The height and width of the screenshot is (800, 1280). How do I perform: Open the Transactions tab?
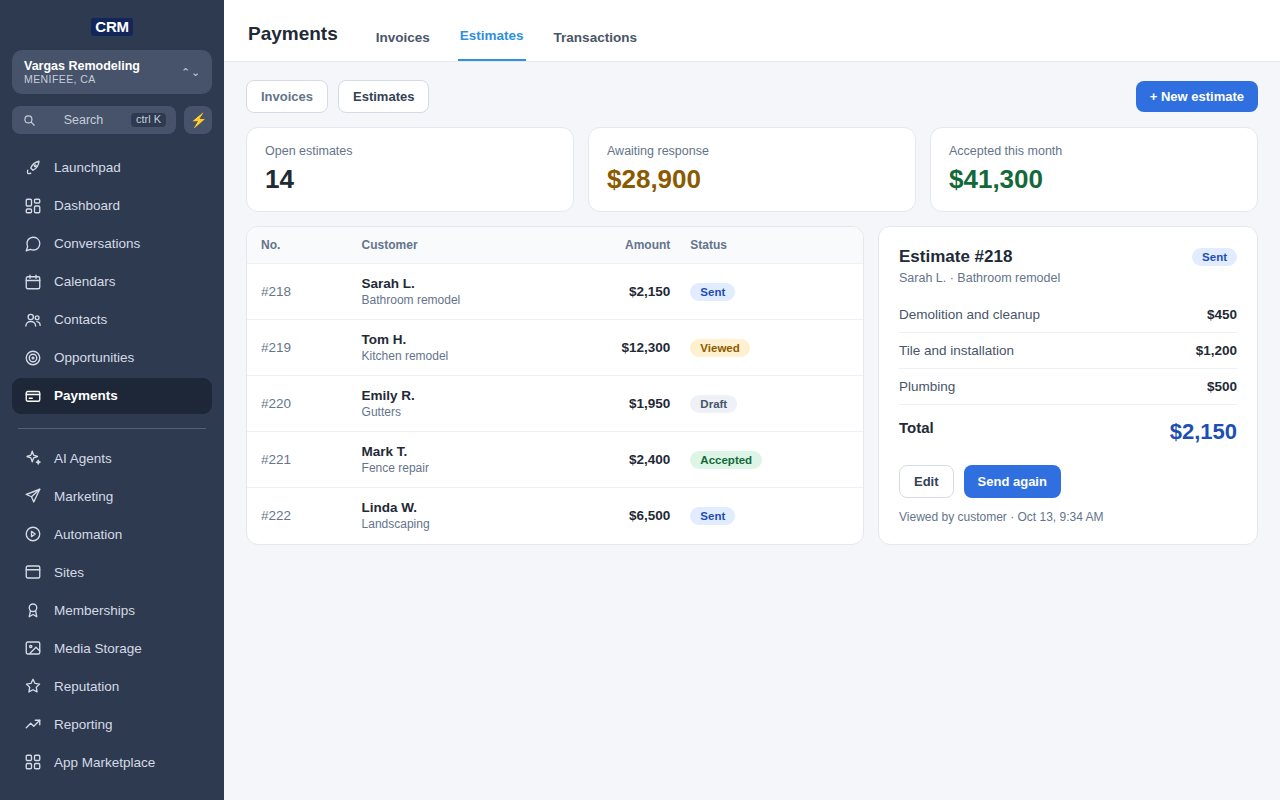pos(595,38)
